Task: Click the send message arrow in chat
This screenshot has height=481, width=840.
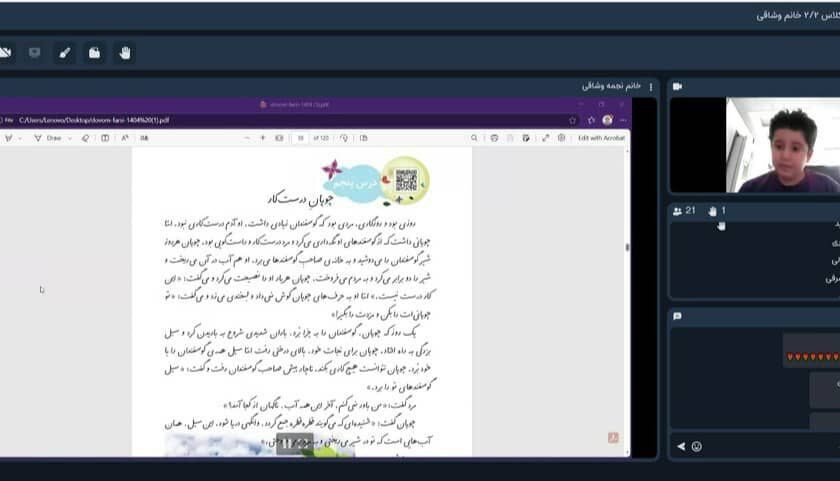Action: point(681,446)
